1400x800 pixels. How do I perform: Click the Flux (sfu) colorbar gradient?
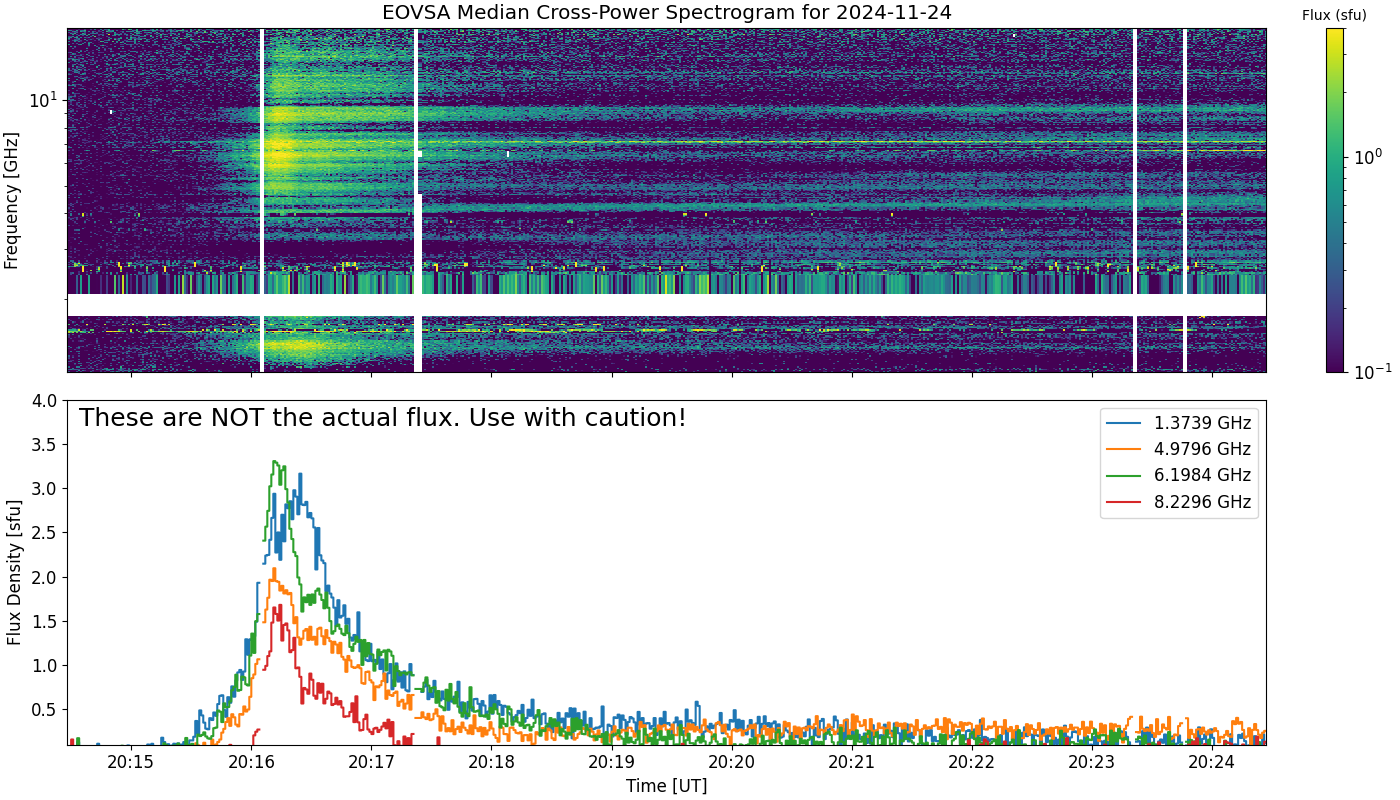[1335, 200]
